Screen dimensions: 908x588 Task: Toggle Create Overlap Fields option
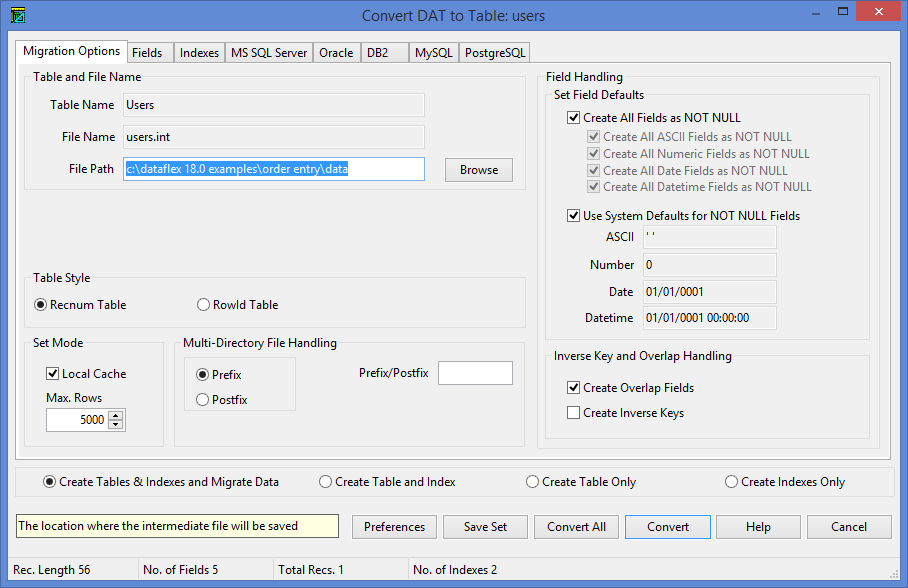pyautogui.click(x=574, y=388)
